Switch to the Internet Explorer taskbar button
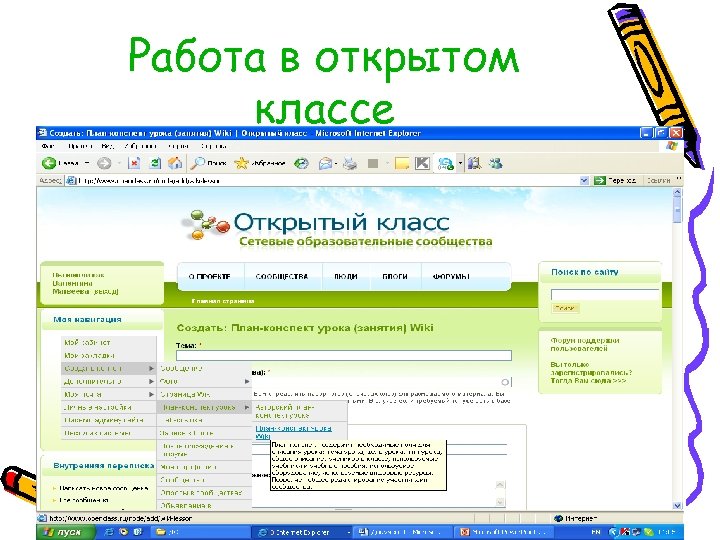This screenshot has height=540, width=720. tap(302, 532)
